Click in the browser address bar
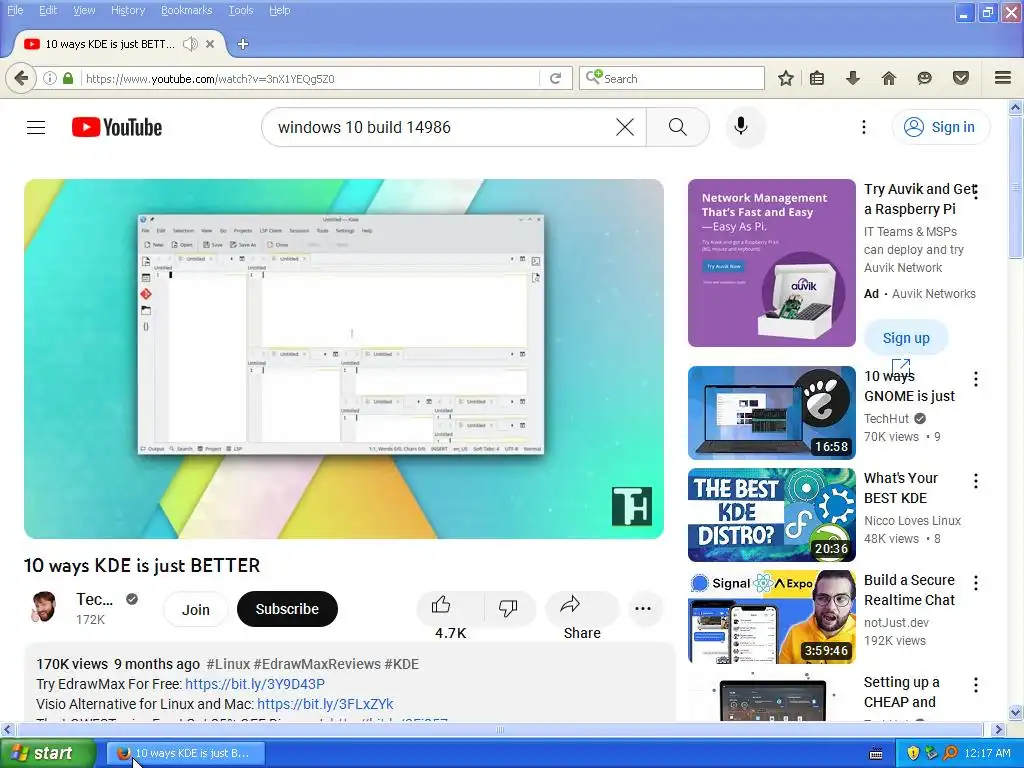The image size is (1024, 768). point(311,78)
